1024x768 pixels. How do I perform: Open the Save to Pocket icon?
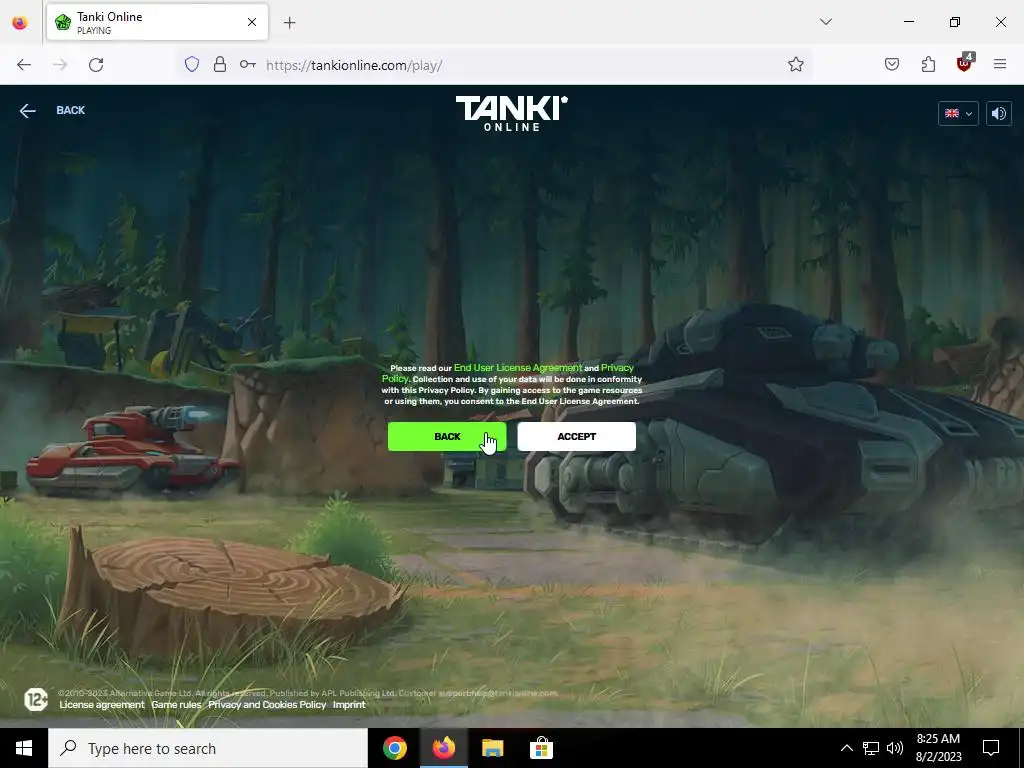(x=892, y=64)
